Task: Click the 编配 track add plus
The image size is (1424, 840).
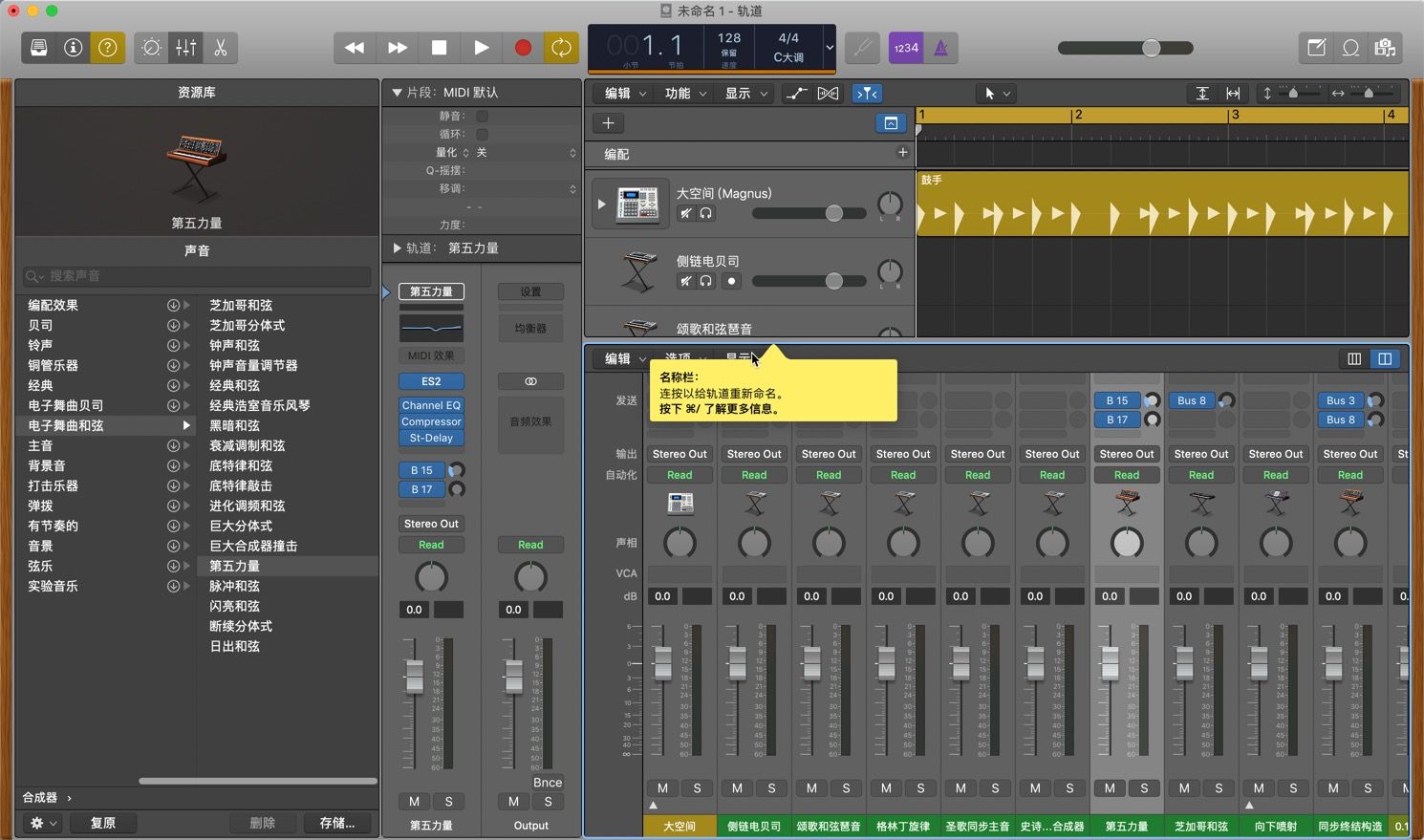Action: [902, 153]
